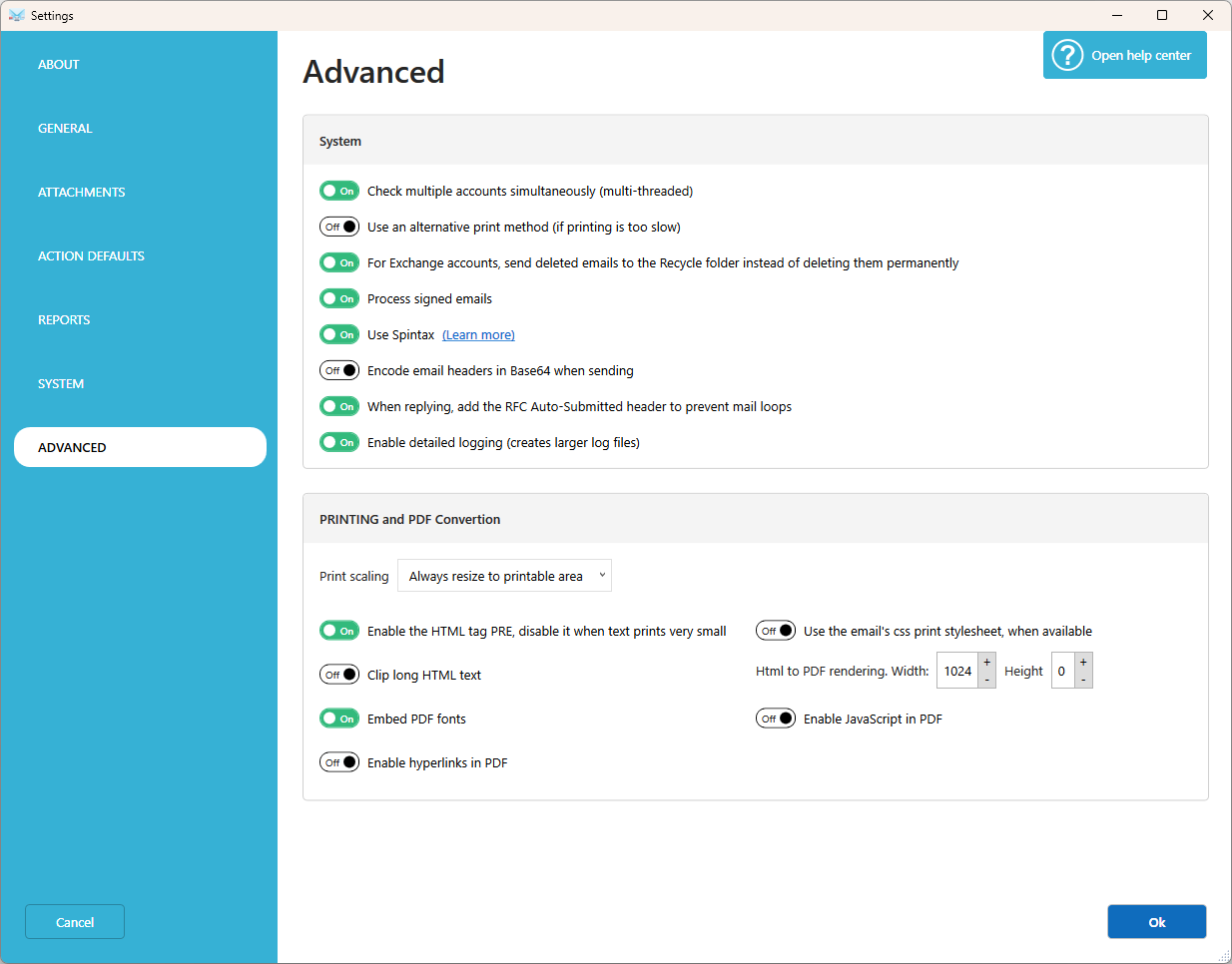Viewport: 1232px width, 964px height.
Task: Close the Settings window
Action: pos(1208,15)
